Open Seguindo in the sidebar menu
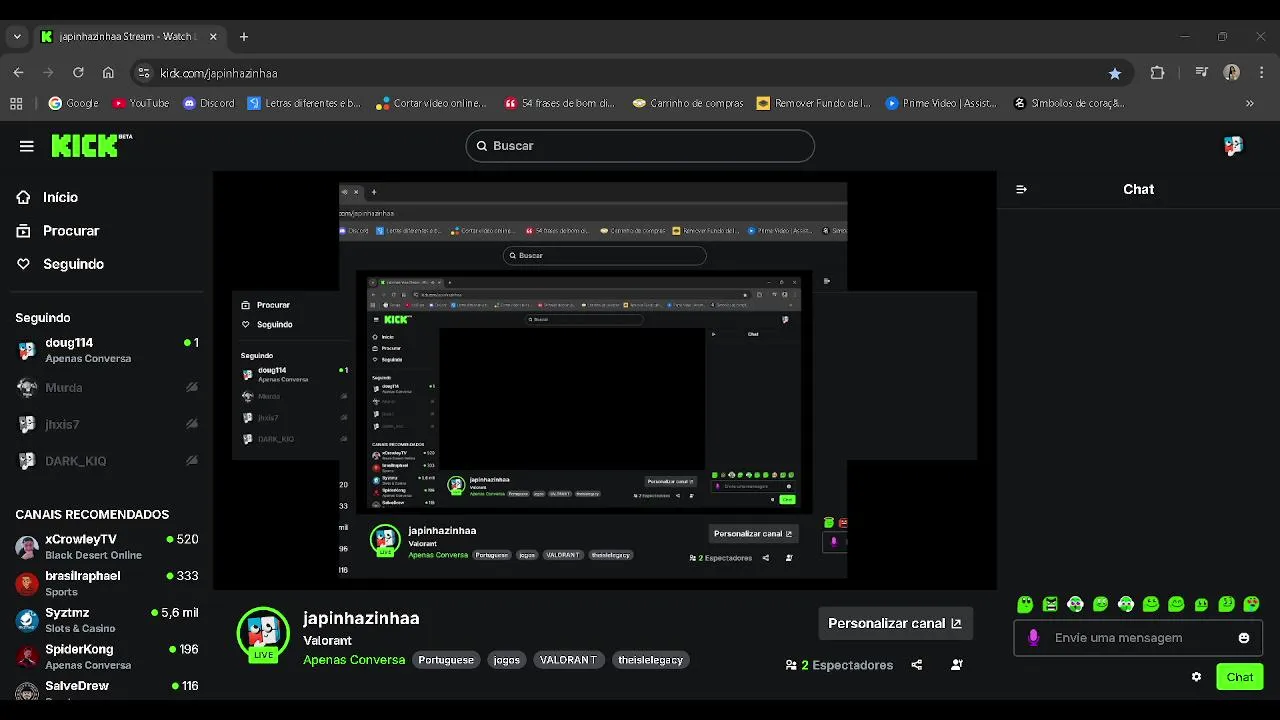Screen dimensions: 1280x720 coord(60,264)
